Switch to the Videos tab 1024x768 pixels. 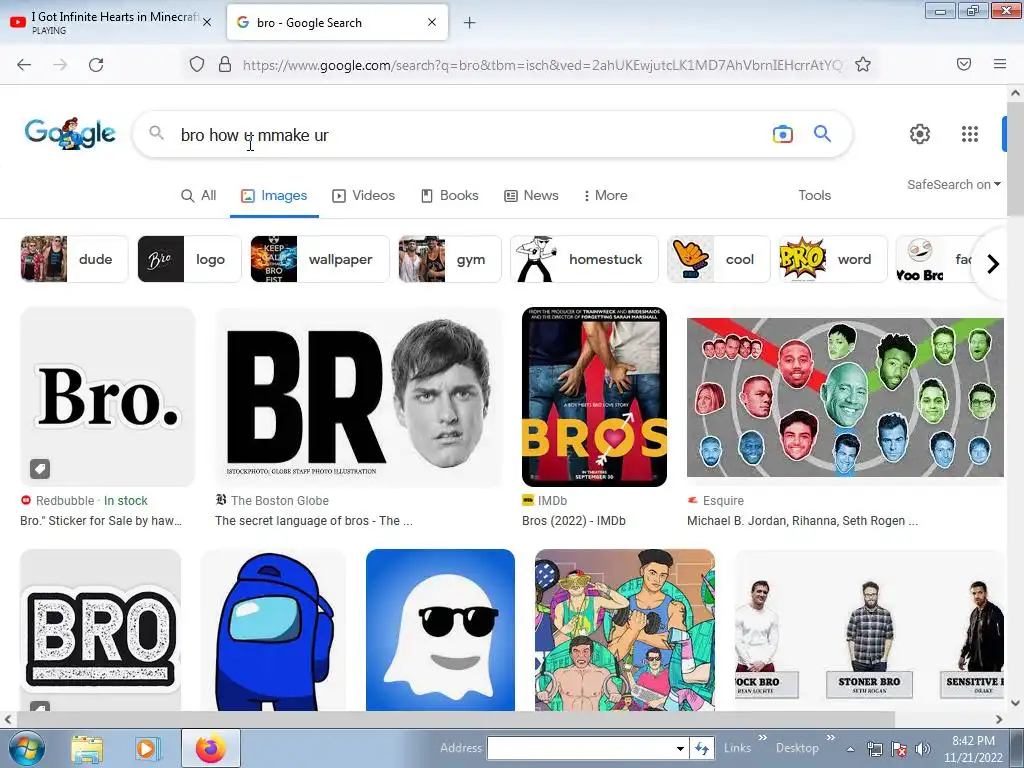click(x=363, y=195)
